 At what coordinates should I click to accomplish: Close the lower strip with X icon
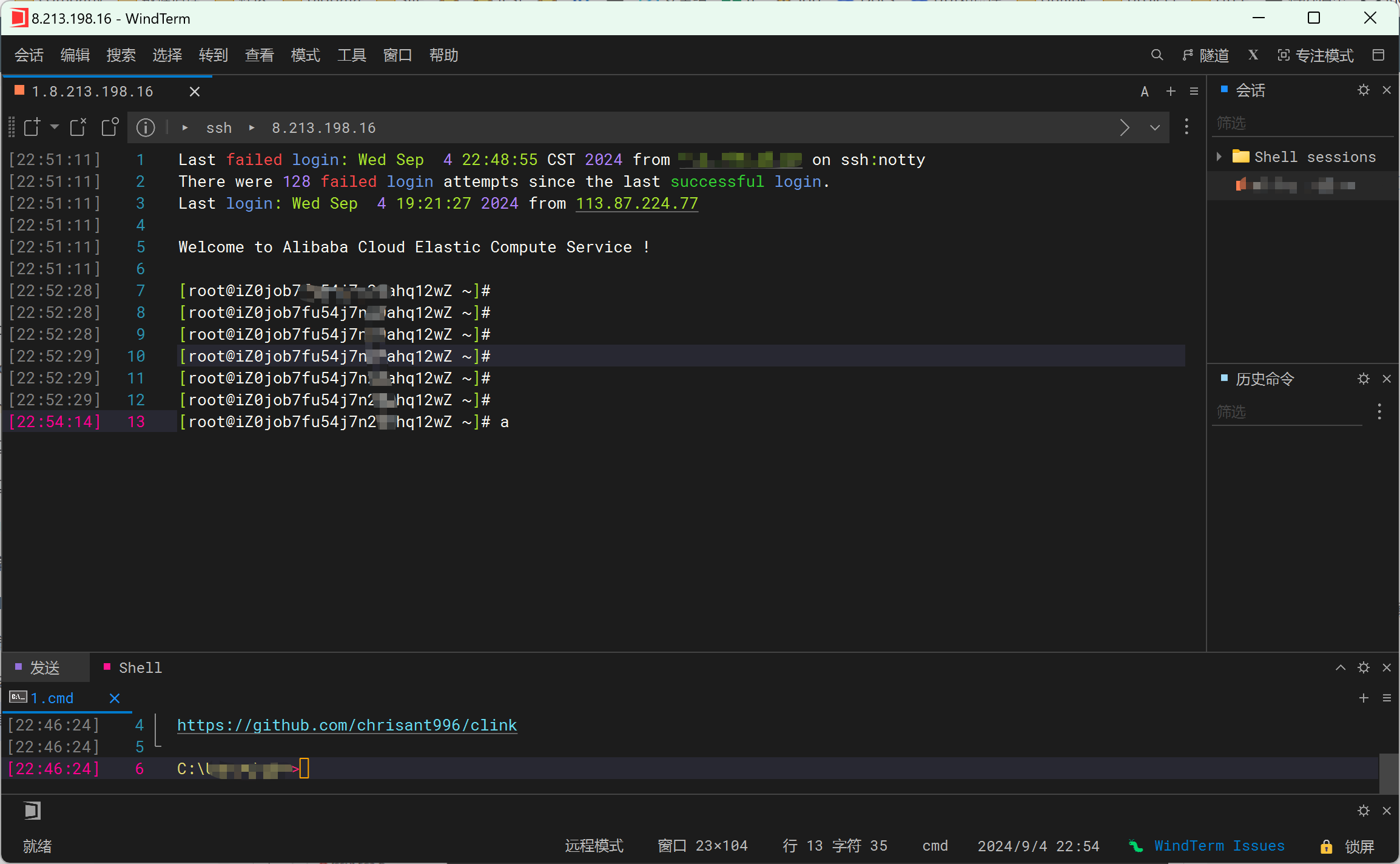point(1387,811)
